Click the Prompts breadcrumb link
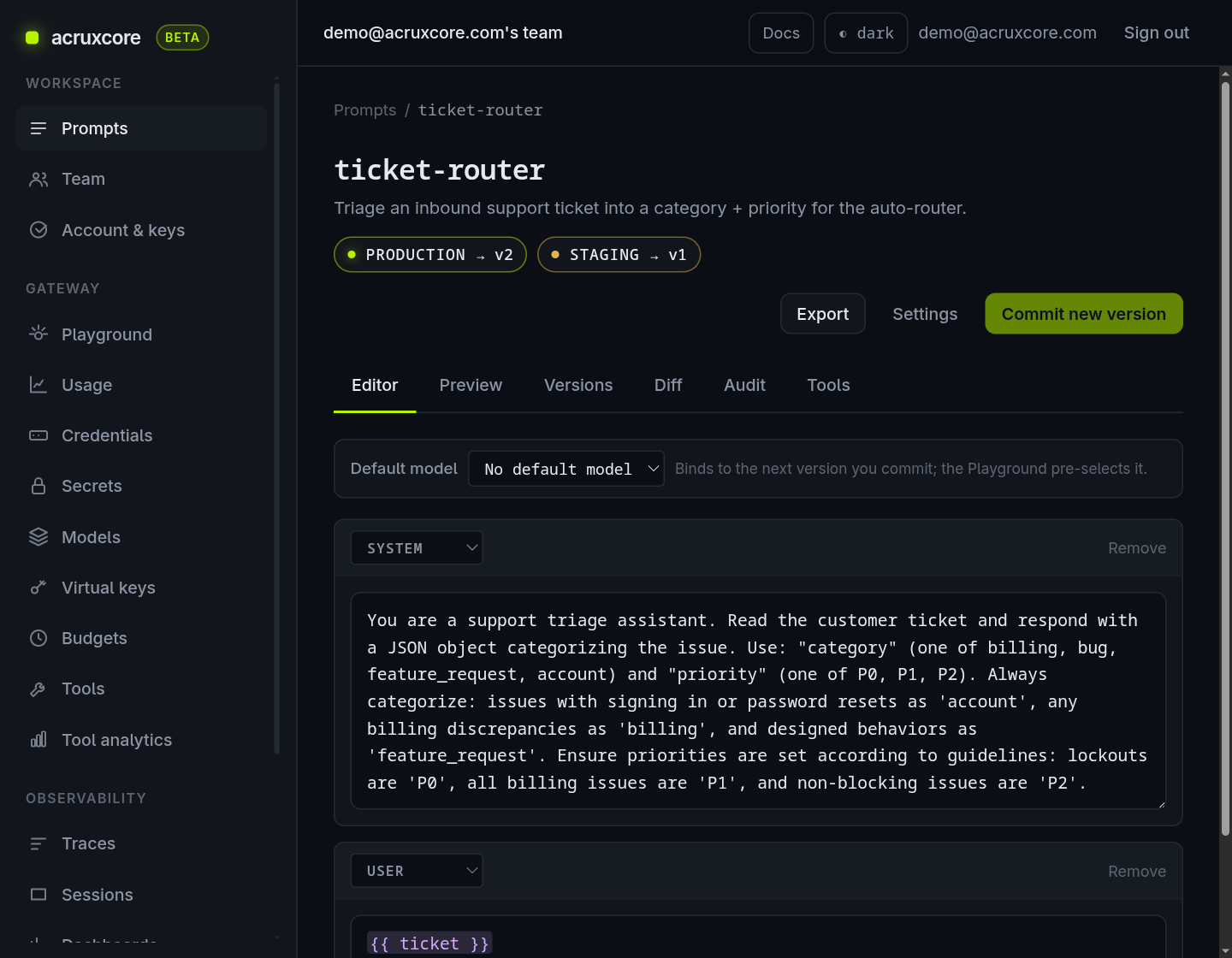 [x=365, y=110]
